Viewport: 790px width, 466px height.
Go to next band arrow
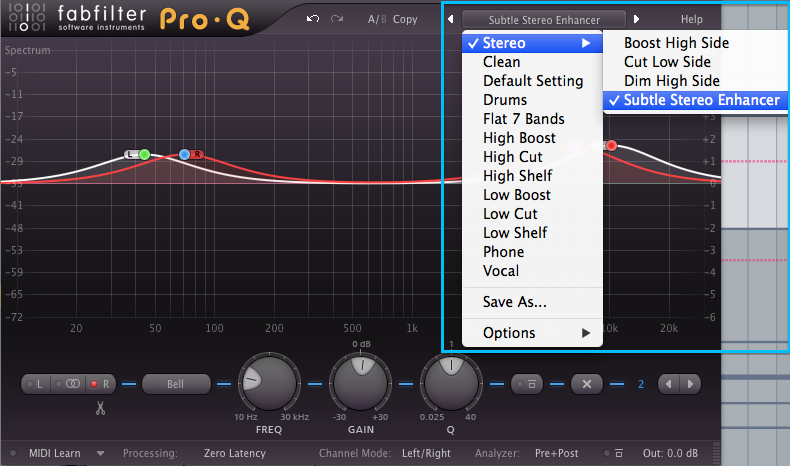(690, 384)
